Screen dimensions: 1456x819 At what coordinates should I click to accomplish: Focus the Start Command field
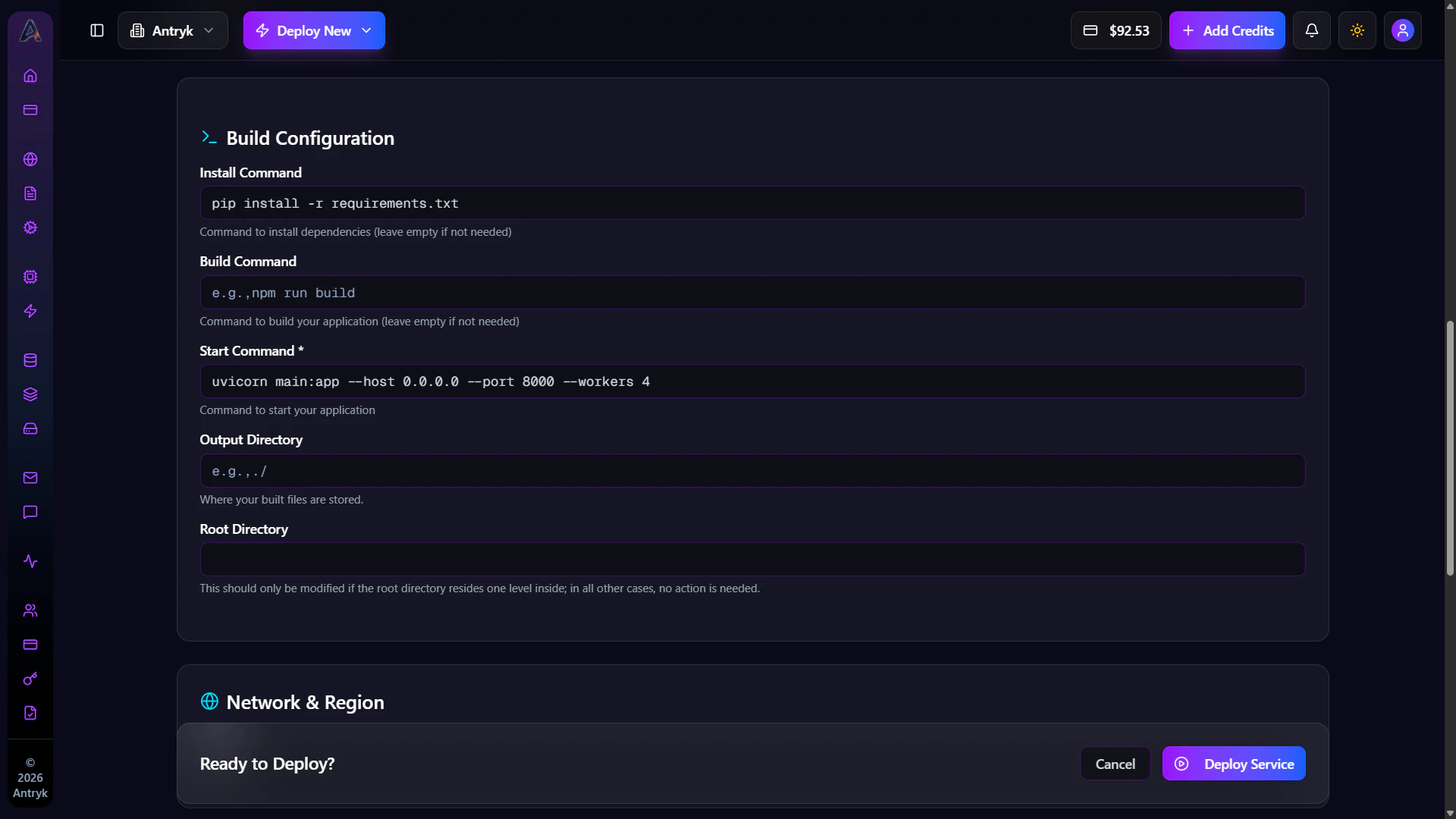[752, 381]
